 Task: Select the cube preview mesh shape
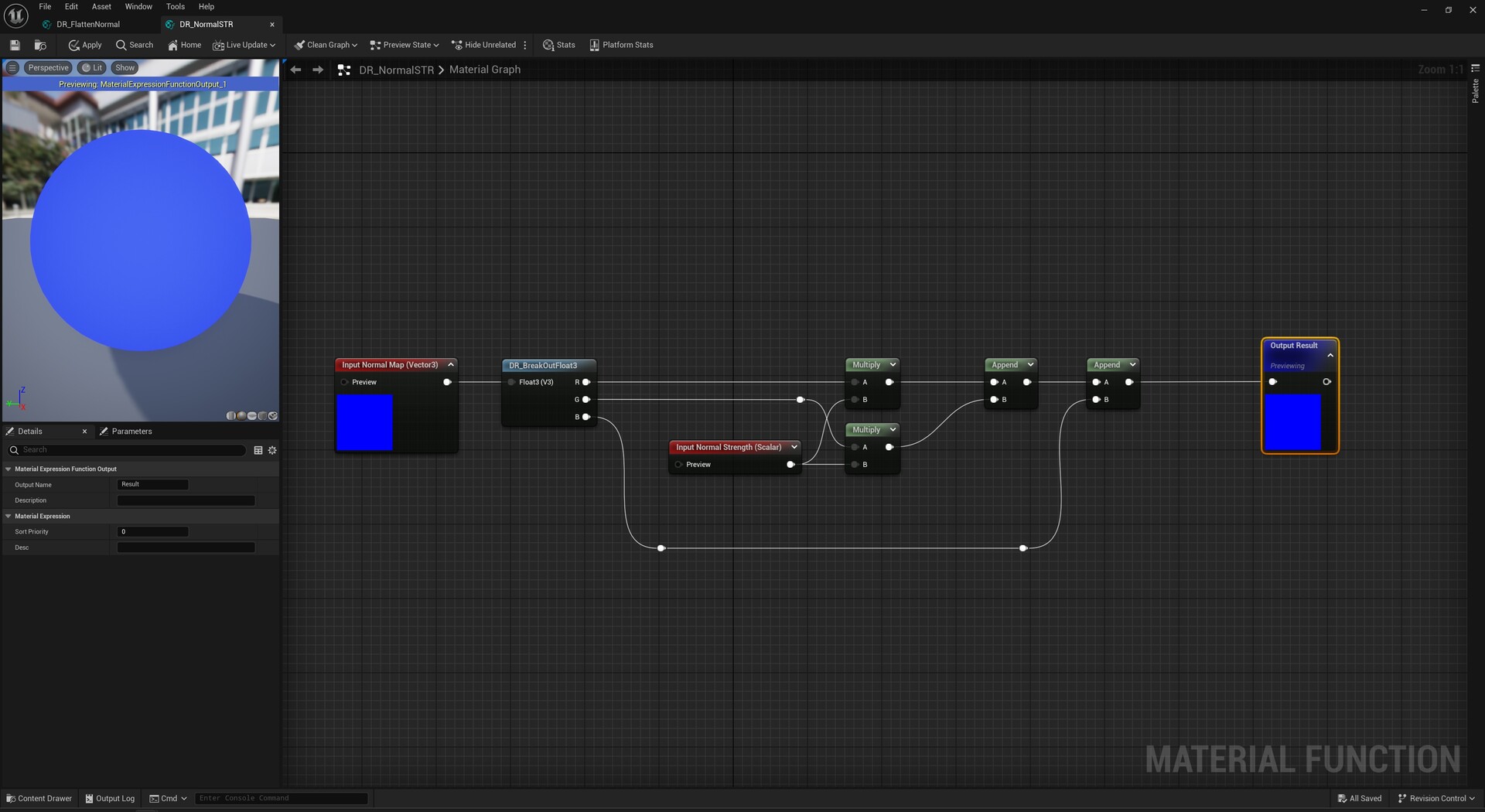tap(262, 416)
